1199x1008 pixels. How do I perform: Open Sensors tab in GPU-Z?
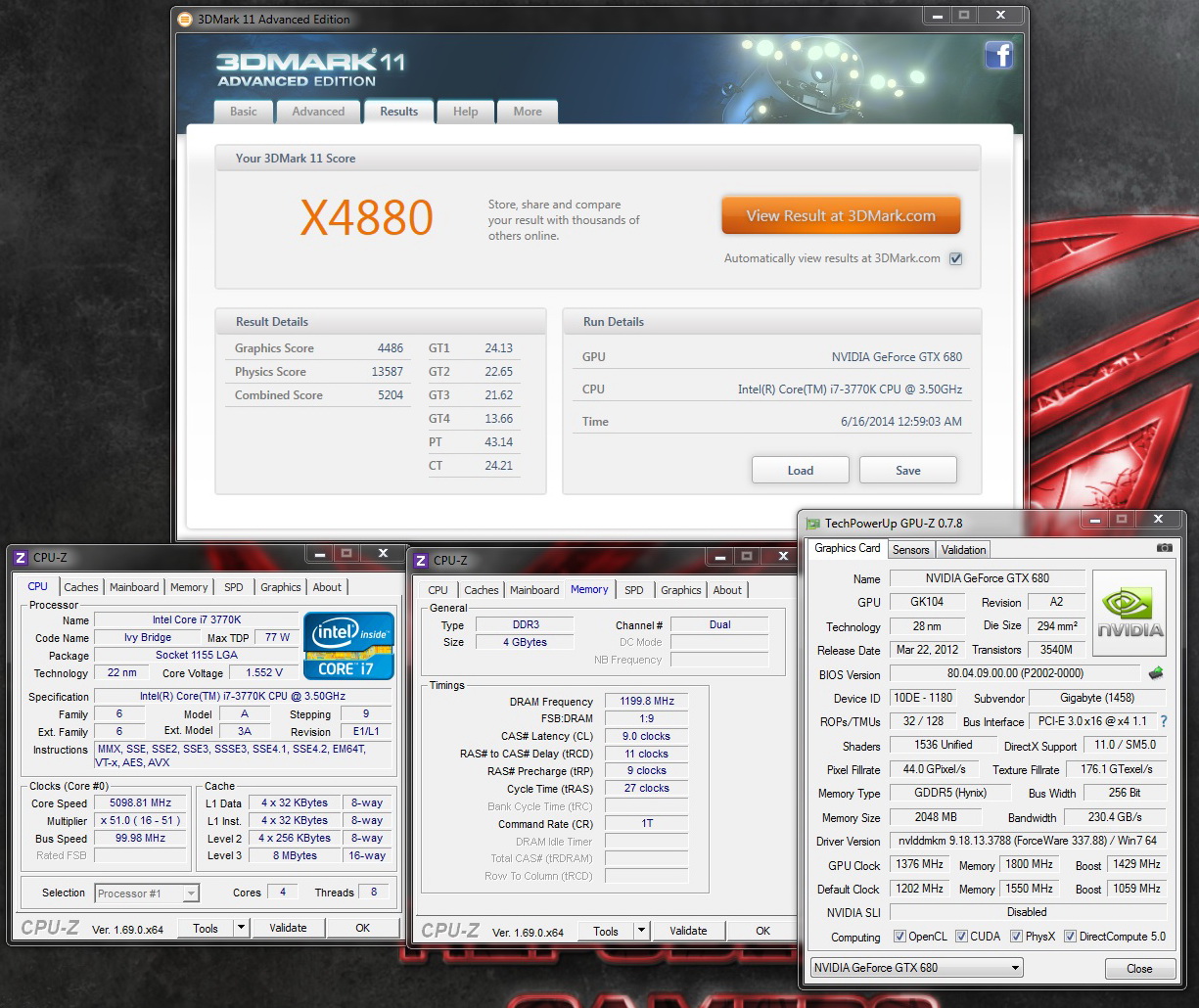point(911,550)
